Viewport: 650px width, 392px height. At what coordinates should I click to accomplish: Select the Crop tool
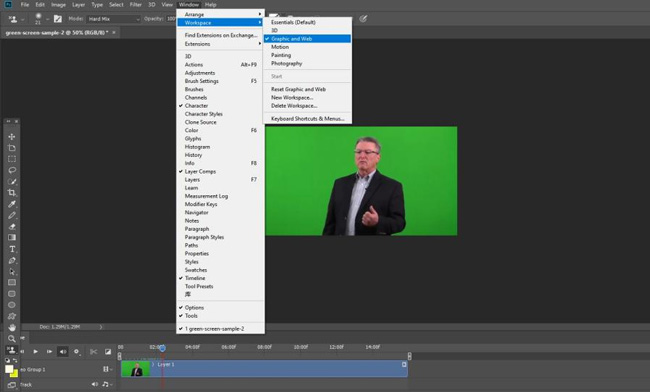point(12,193)
